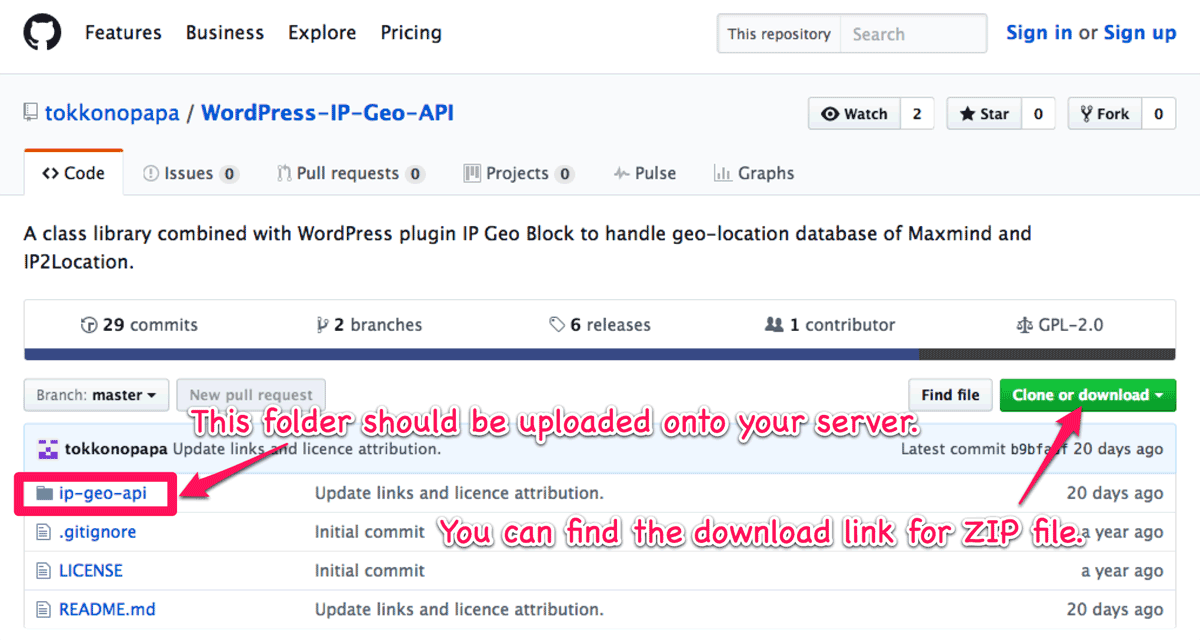Click the Sign up link
This screenshot has width=1200, height=640.
tap(1140, 33)
